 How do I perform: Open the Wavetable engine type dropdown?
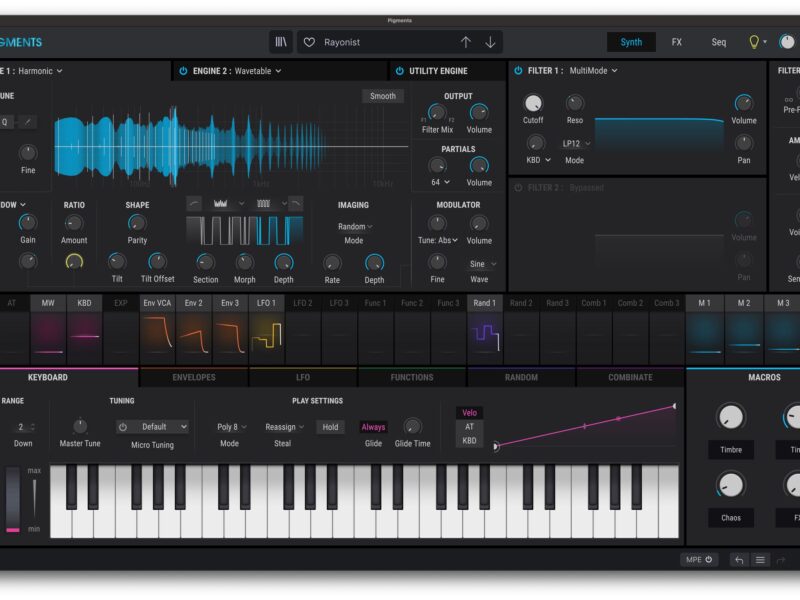tap(258, 71)
